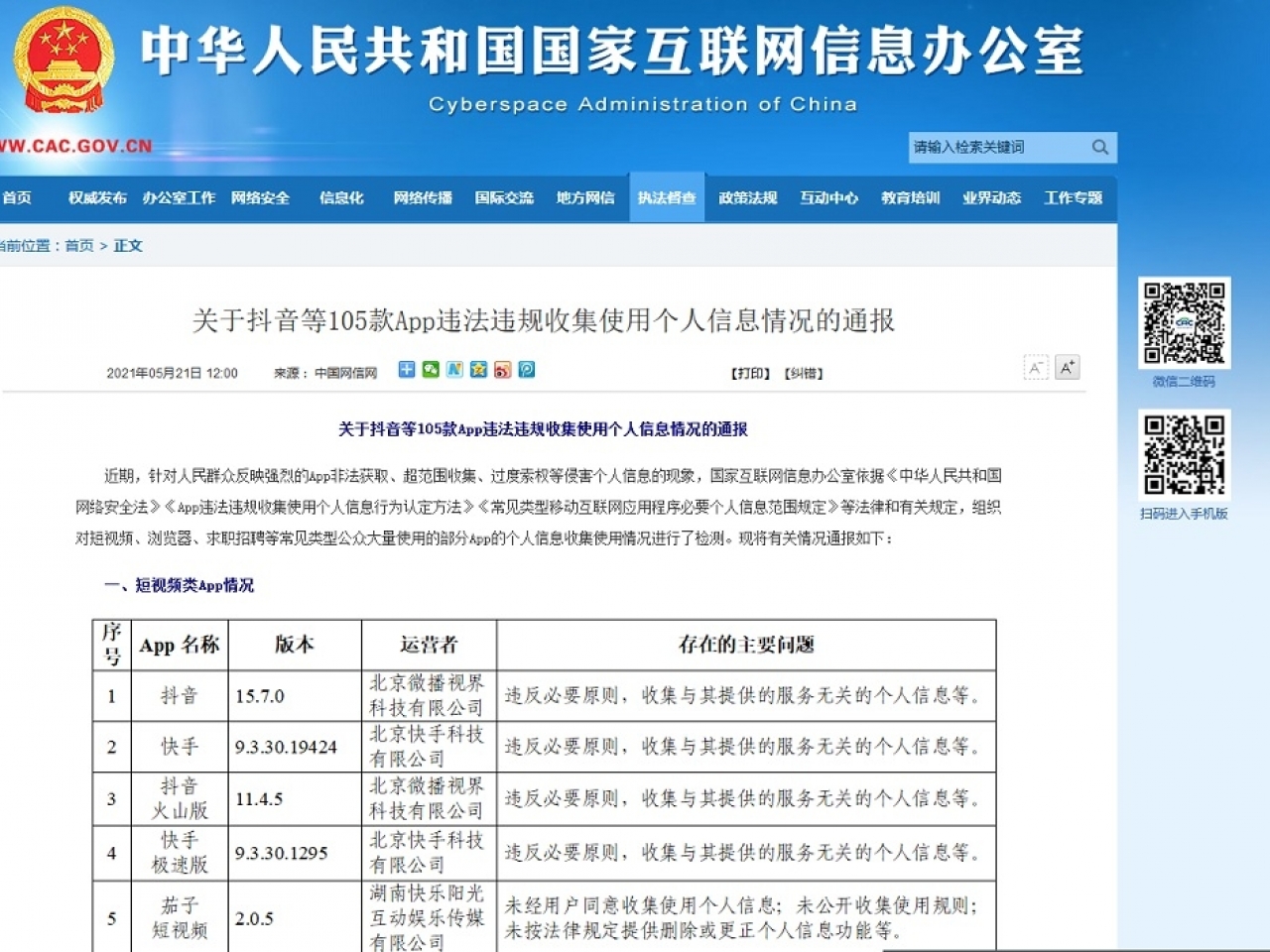This screenshot has height=952, width=1270.
Task: Click the 纠错 error report link
Action: (x=804, y=373)
